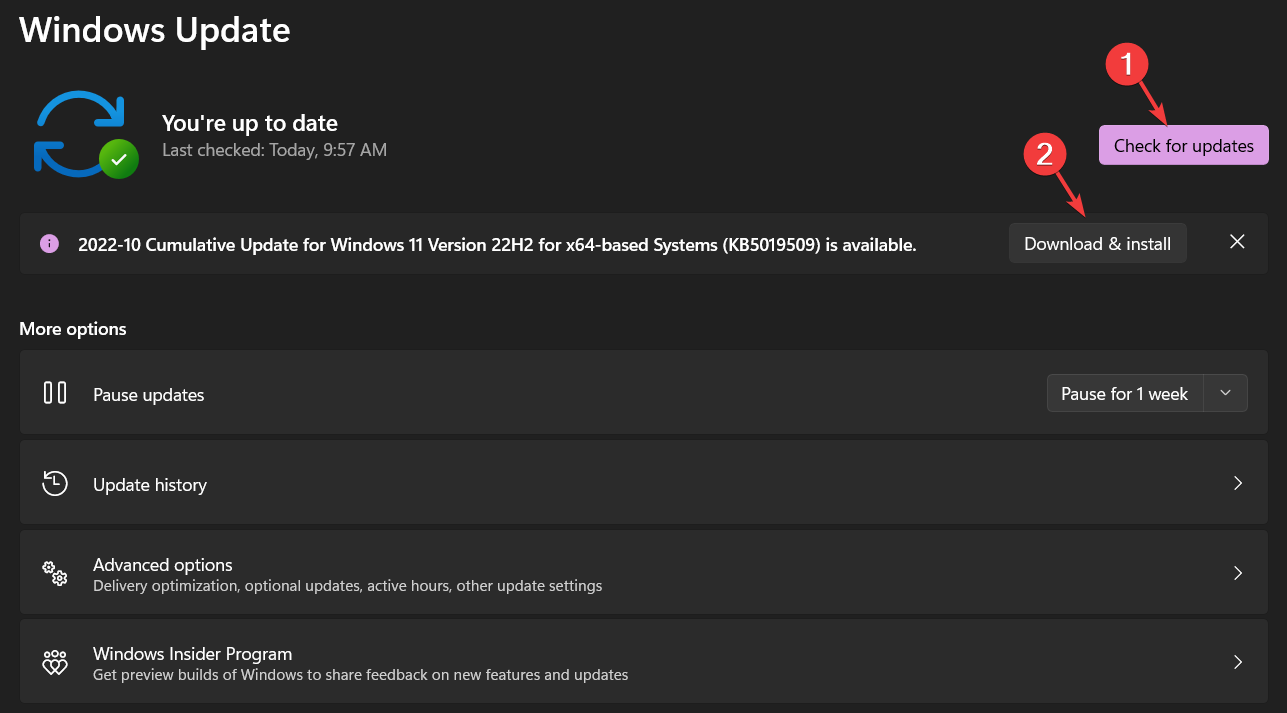
Task: Open Update history via its chevron
Action: click(x=1238, y=483)
